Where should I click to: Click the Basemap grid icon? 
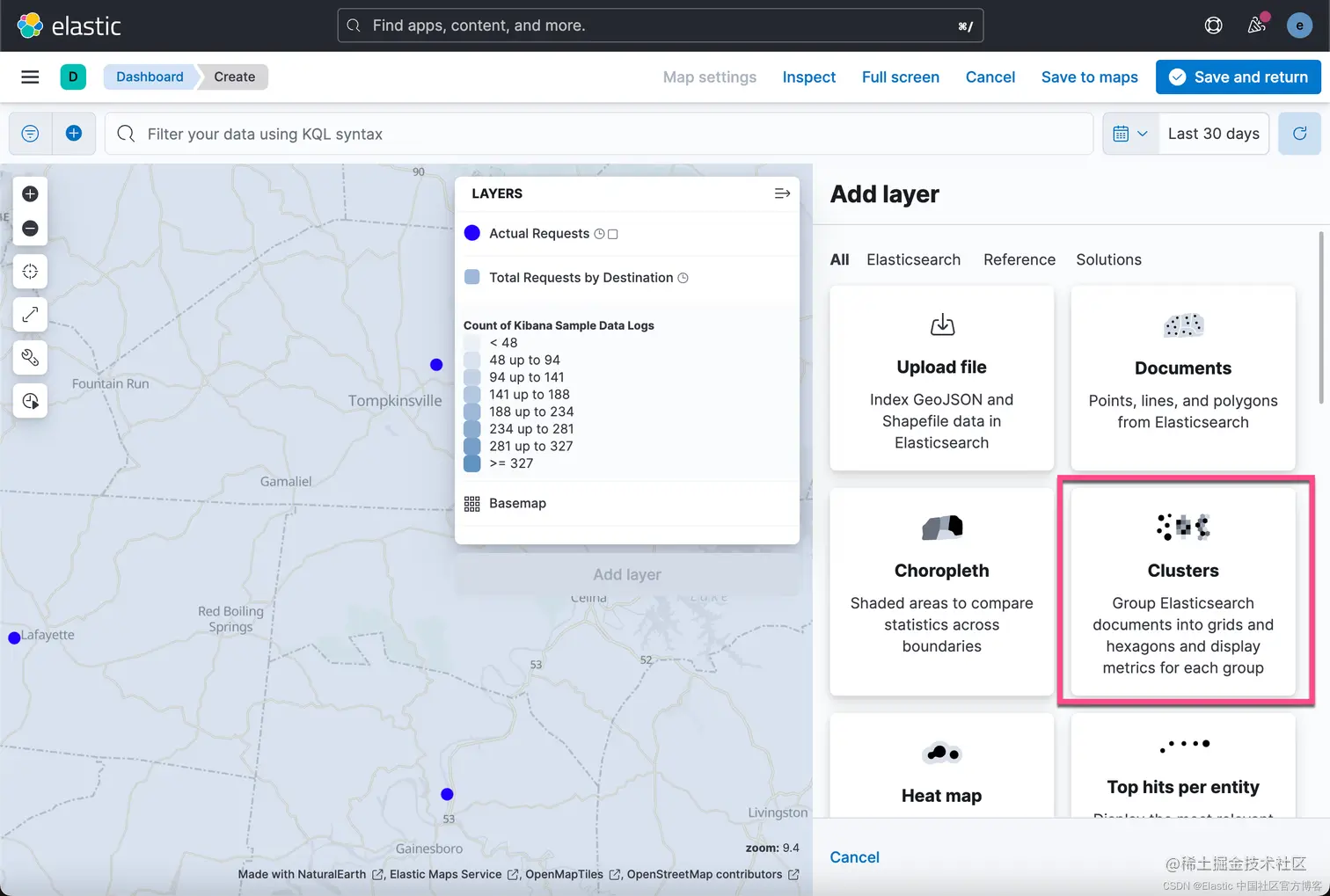[x=472, y=504]
